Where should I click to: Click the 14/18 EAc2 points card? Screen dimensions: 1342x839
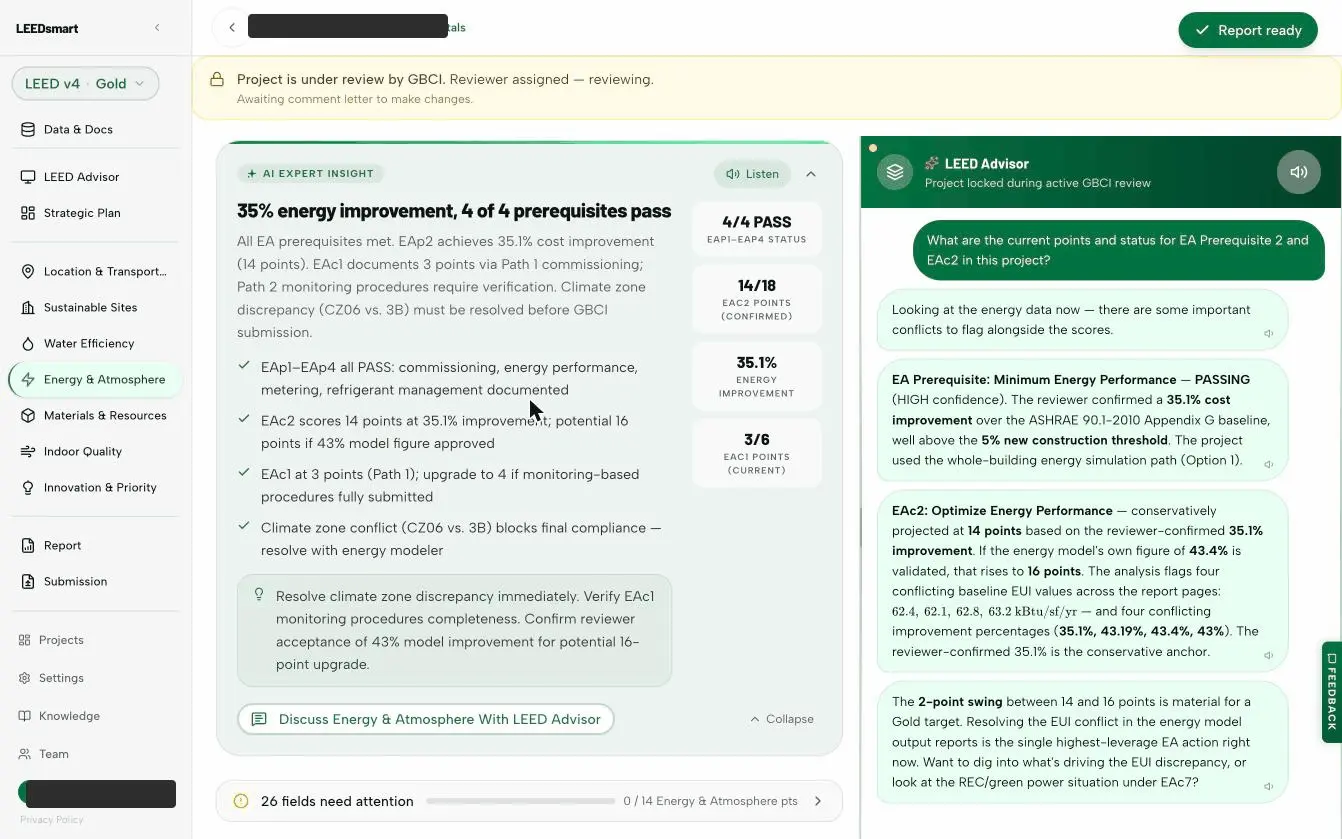coord(757,299)
